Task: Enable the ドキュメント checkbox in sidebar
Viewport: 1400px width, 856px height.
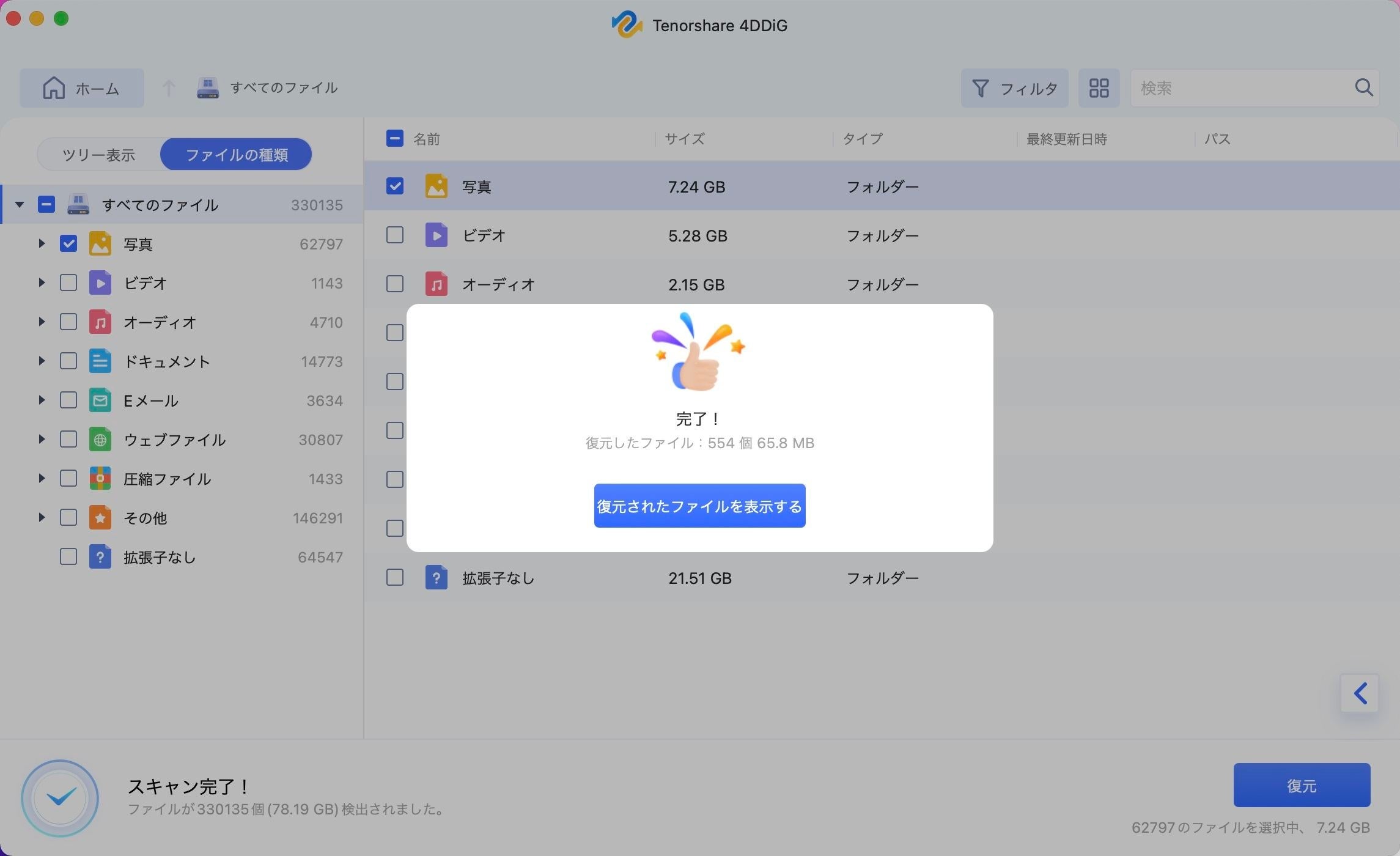Action: 68,361
